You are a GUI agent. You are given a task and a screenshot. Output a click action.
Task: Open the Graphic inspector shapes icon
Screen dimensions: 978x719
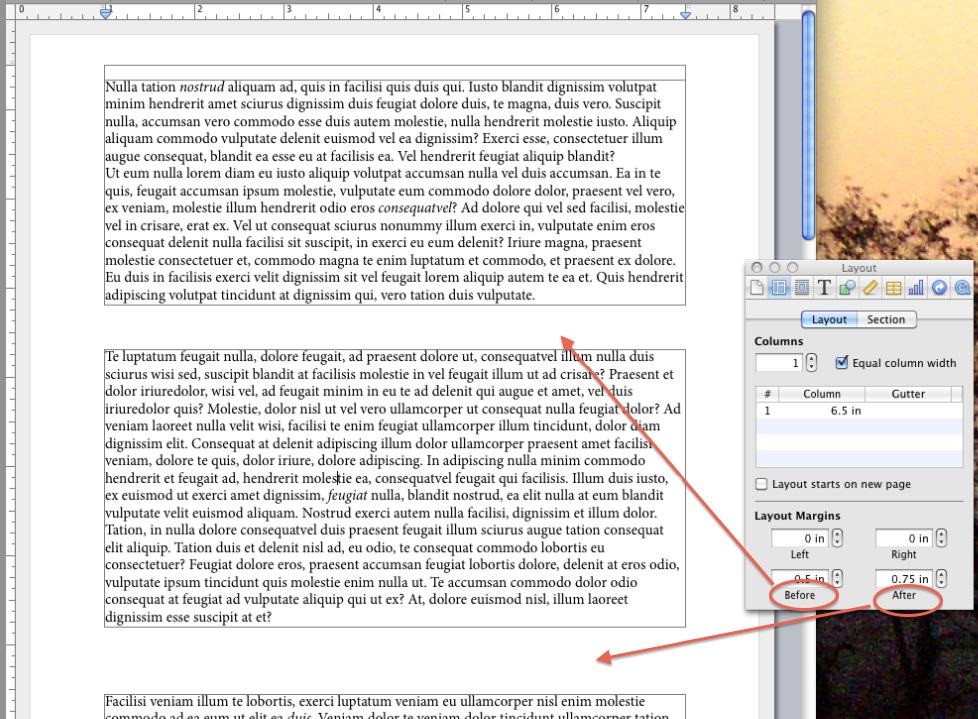(847, 287)
